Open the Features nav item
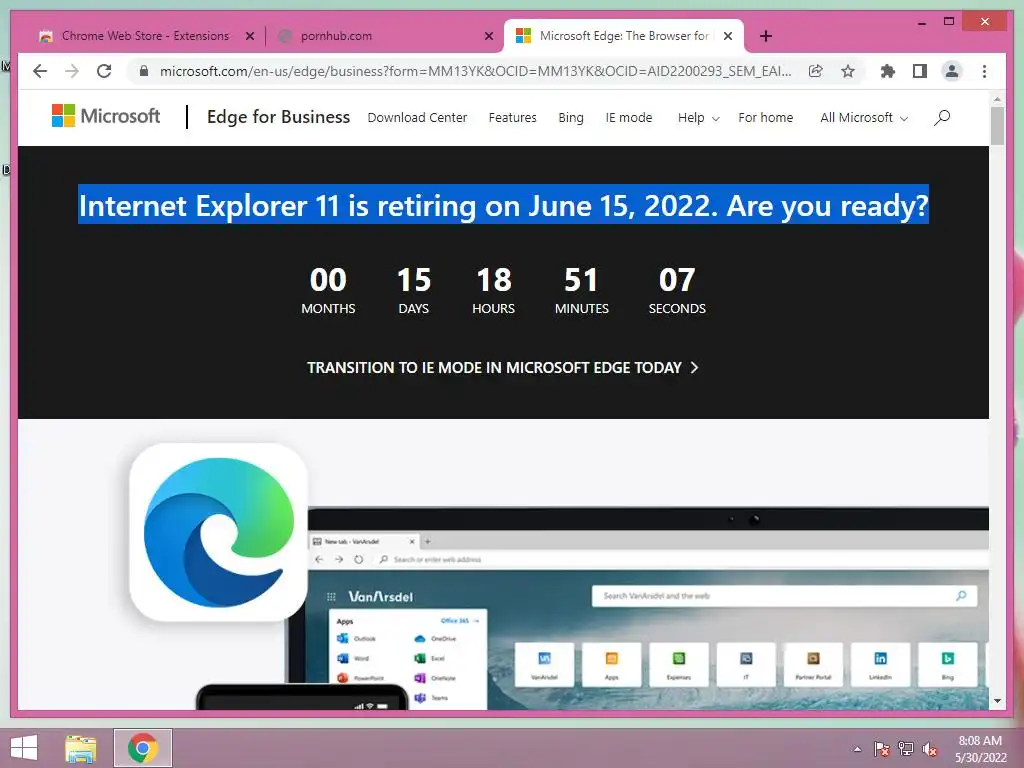The height and width of the screenshot is (768, 1024). coord(513,118)
